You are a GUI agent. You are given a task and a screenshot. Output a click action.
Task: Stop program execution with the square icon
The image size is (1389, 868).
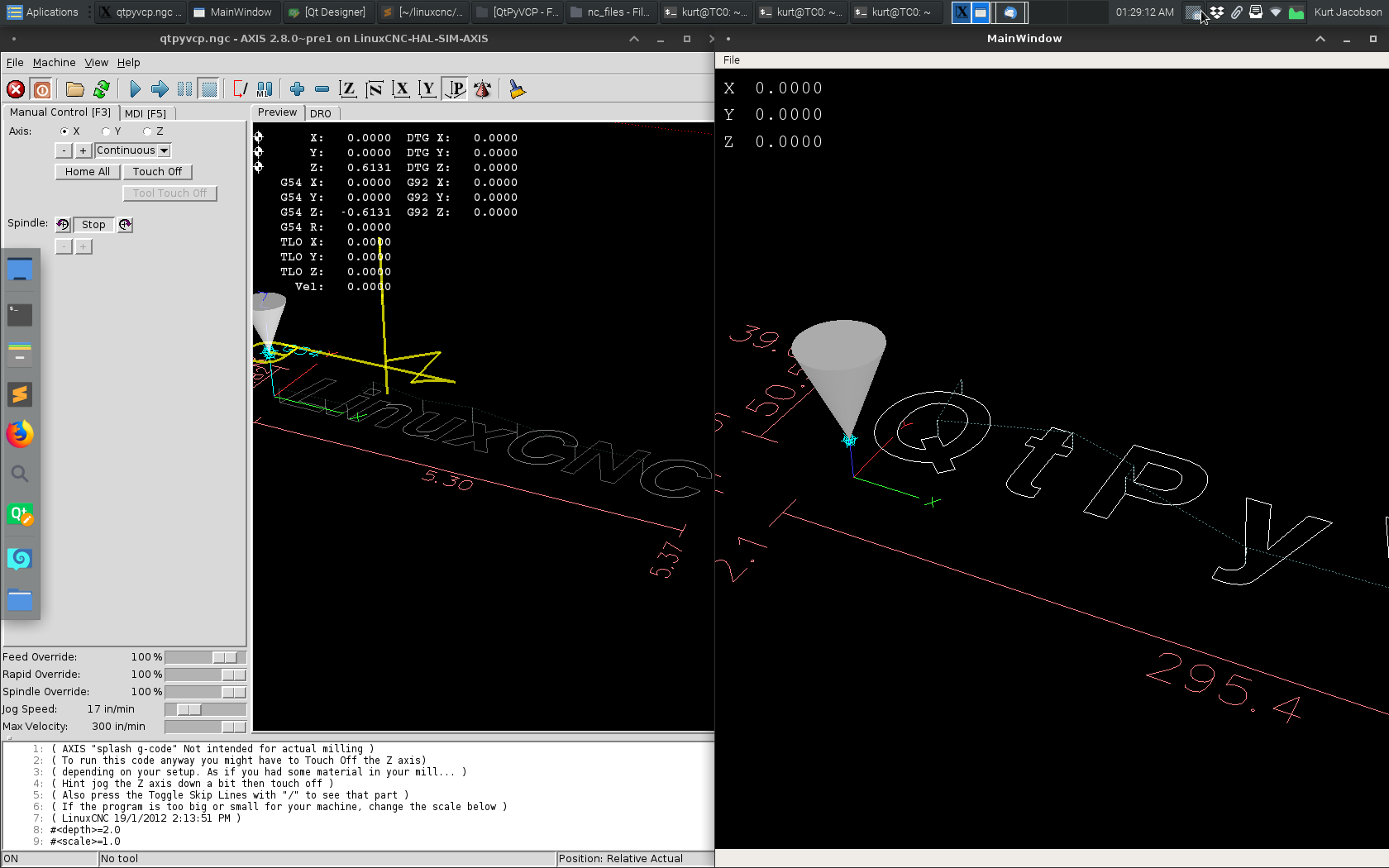coord(210,89)
